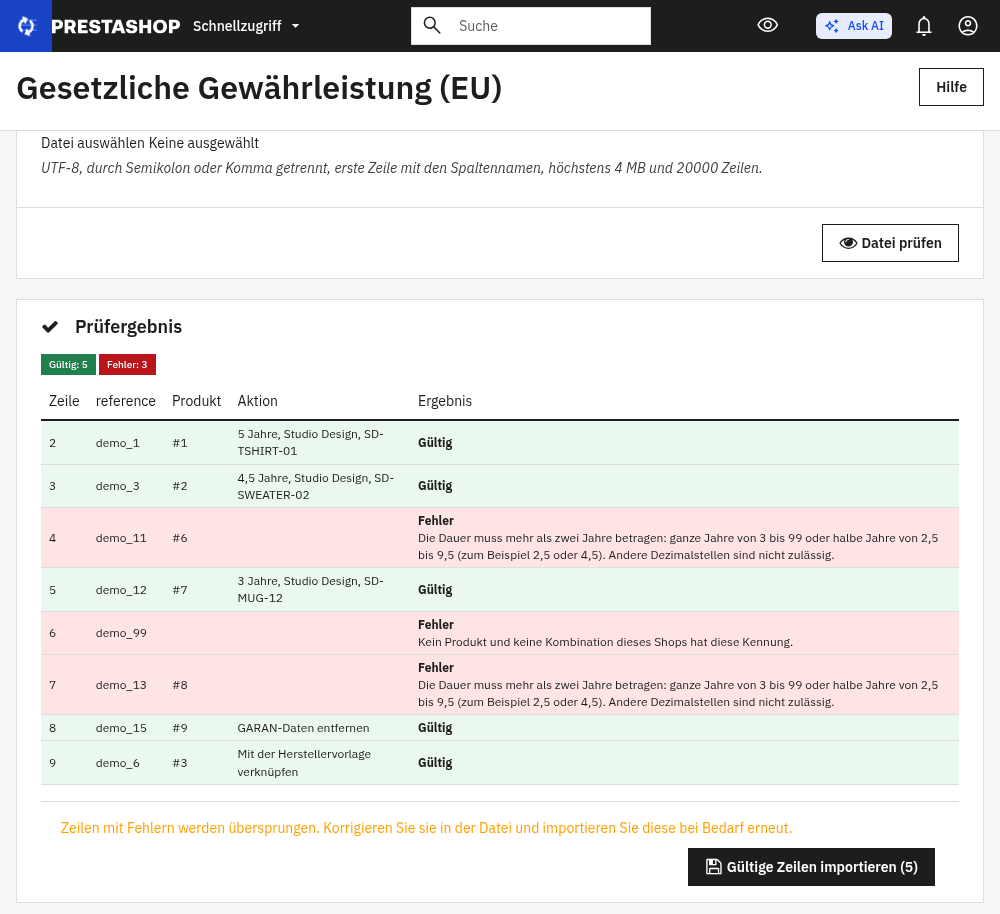Click the Aktion column header
This screenshot has width=1000, height=914.
258,401
